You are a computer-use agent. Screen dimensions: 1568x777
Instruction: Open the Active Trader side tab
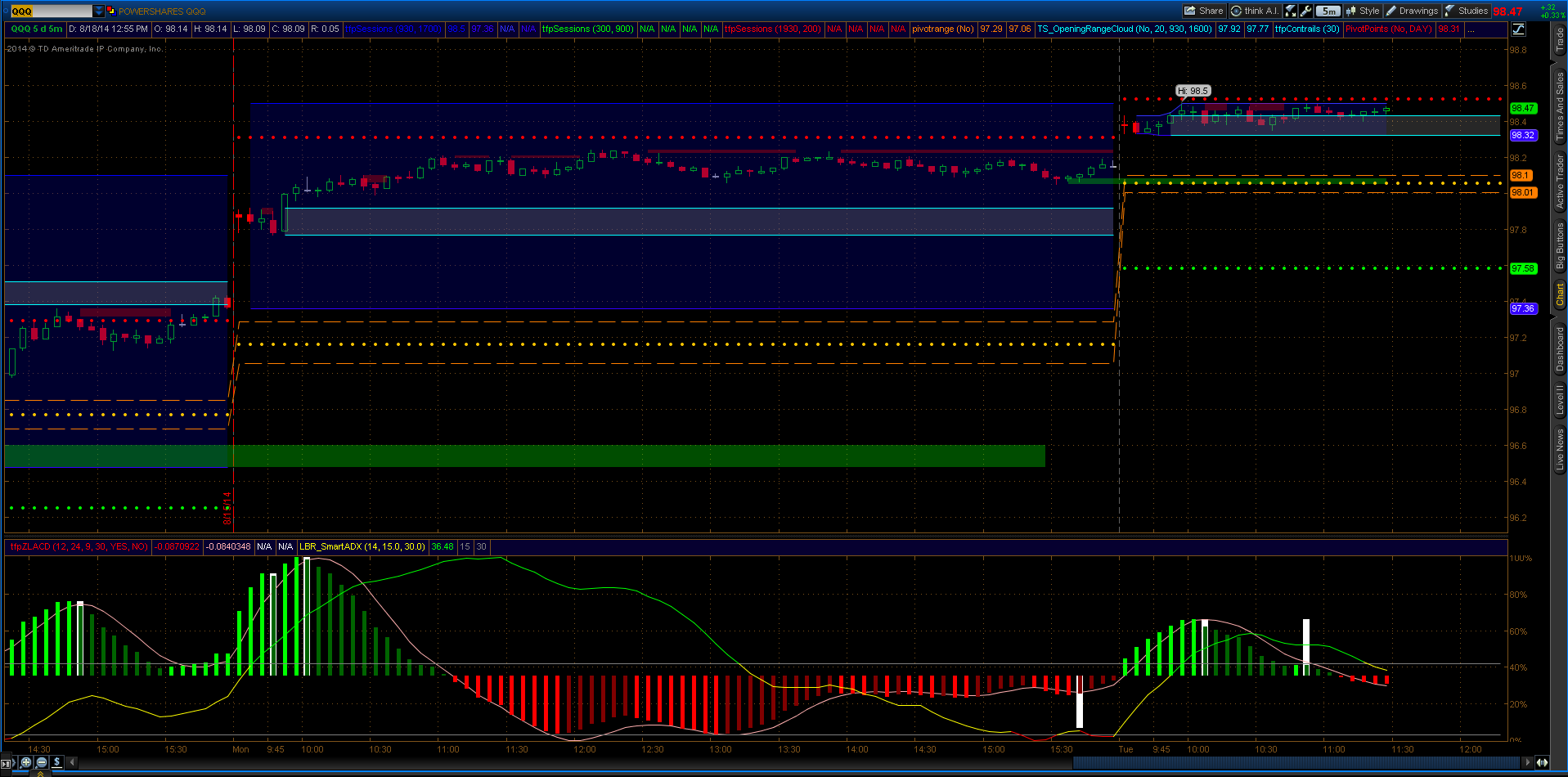tap(1560, 182)
